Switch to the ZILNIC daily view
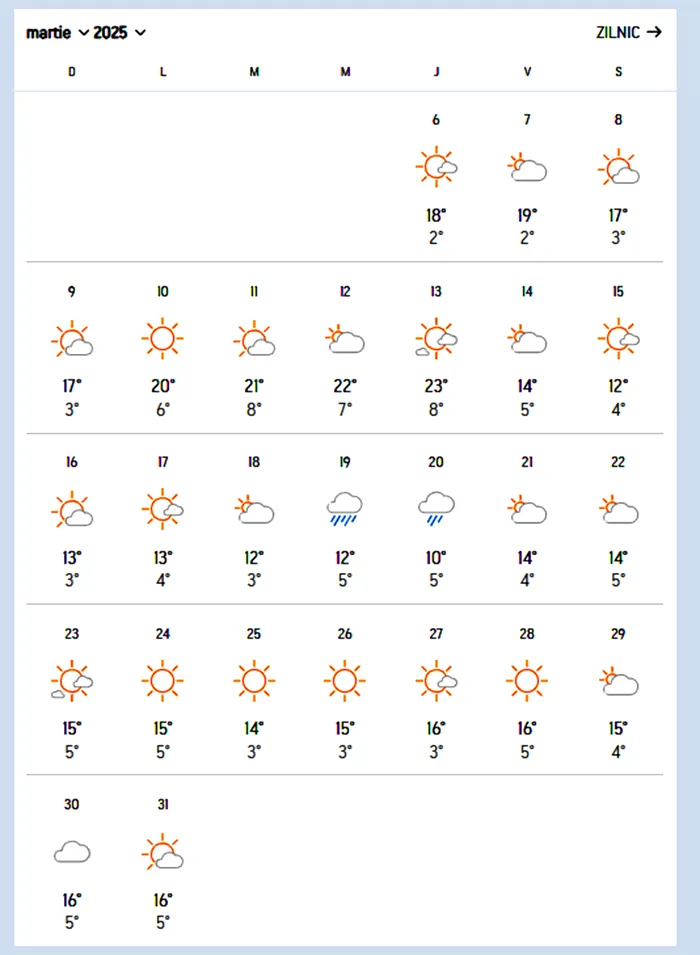The height and width of the screenshot is (955, 700). pos(628,32)
